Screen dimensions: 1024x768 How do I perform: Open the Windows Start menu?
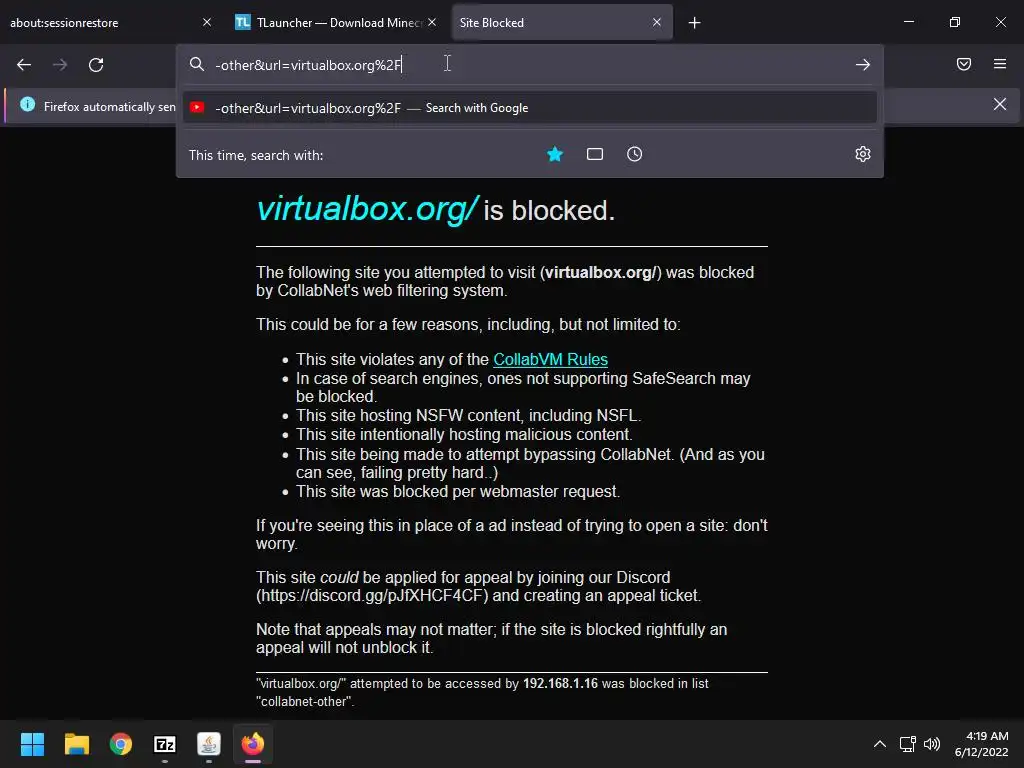pos(32,744)
